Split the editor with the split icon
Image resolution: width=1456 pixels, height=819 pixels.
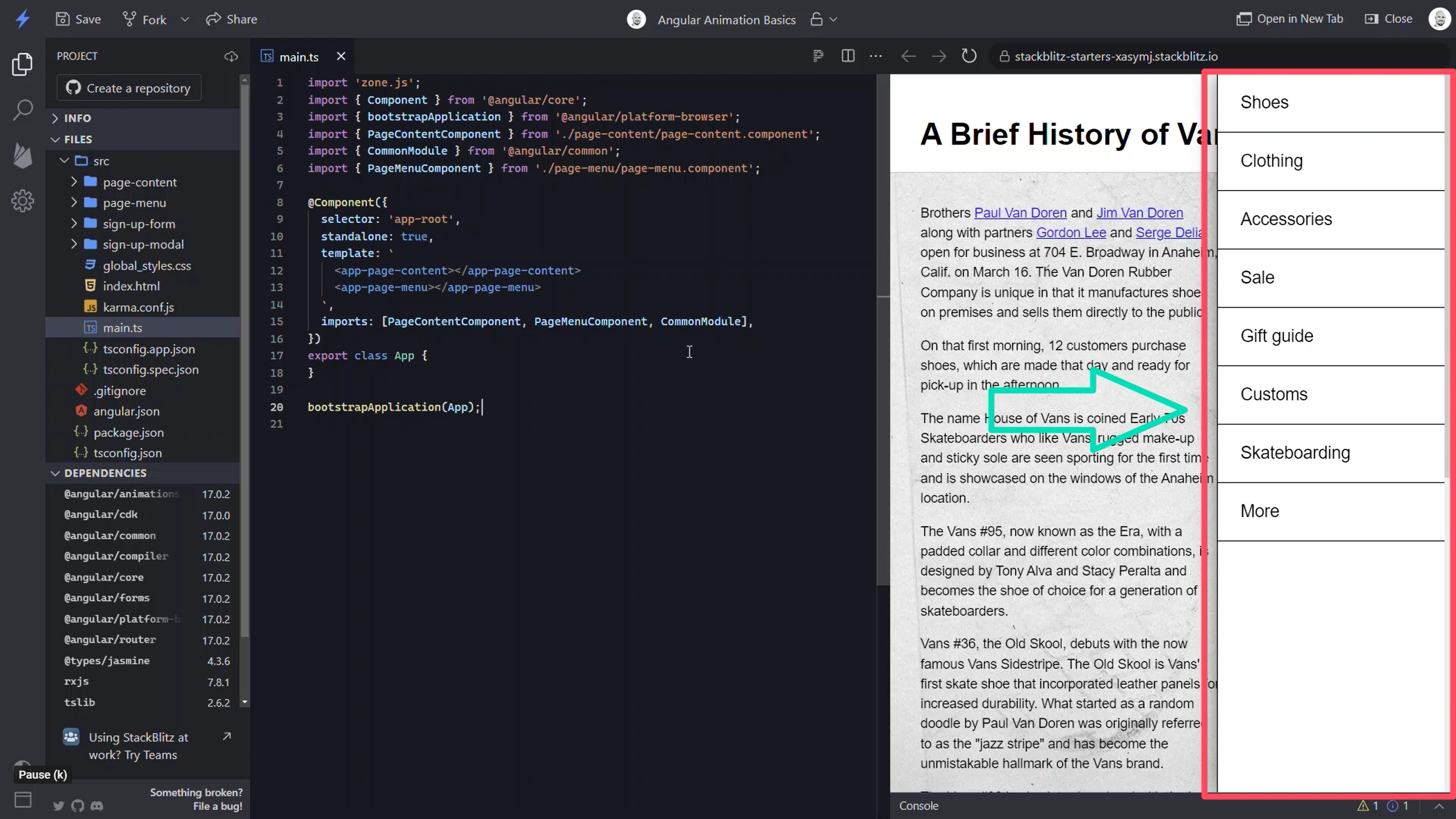pyautogui.click(x=848, y=56)
